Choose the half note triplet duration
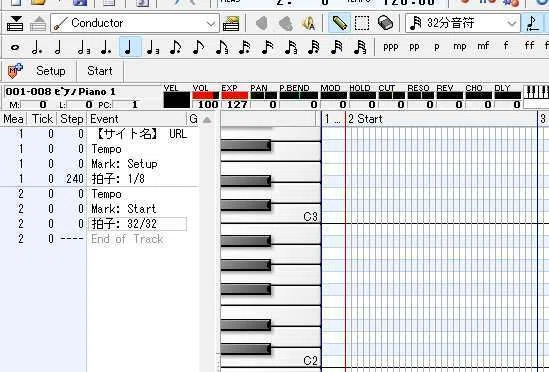 [x=83, y=47]
